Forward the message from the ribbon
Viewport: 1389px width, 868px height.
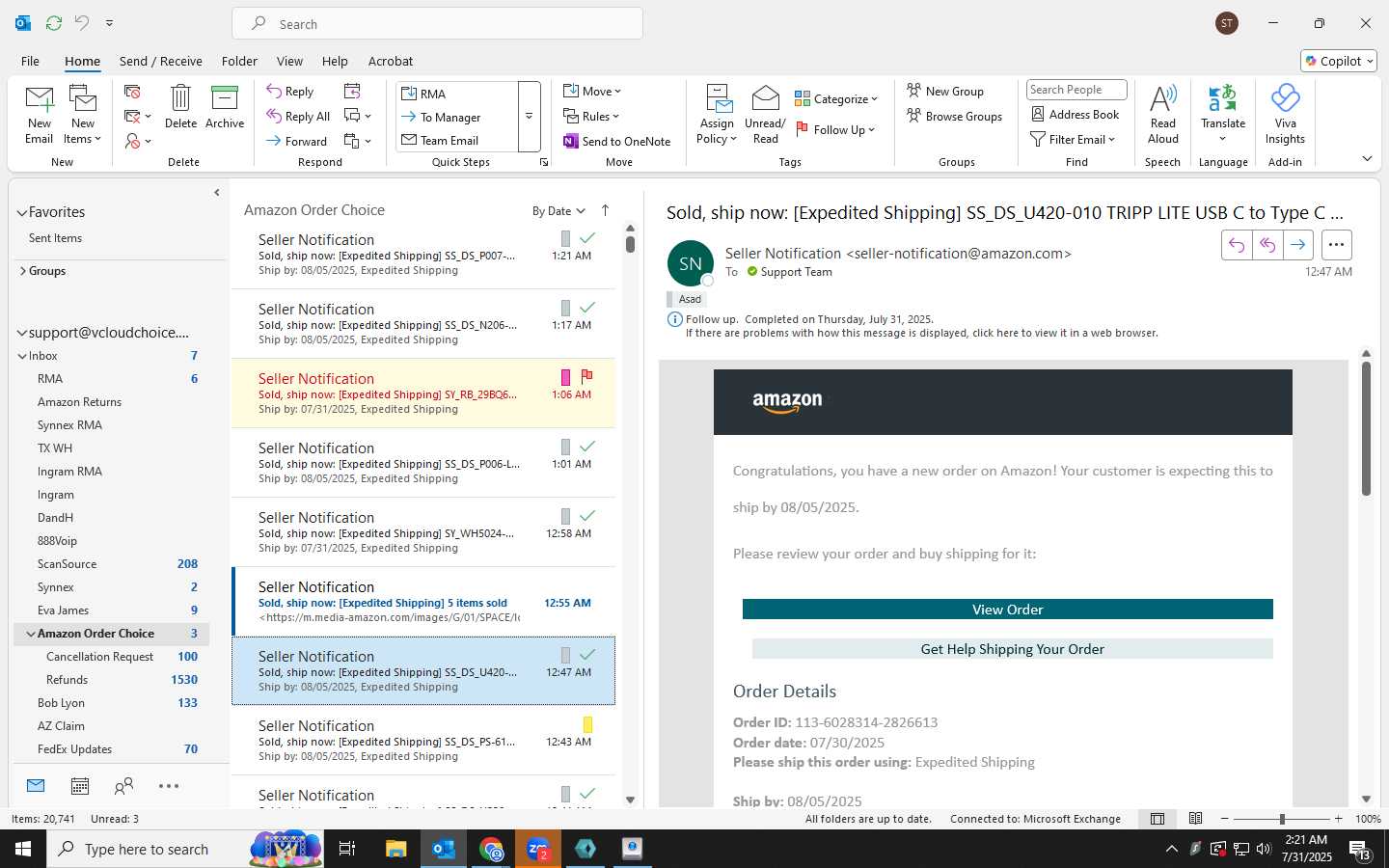coord(297,141)
